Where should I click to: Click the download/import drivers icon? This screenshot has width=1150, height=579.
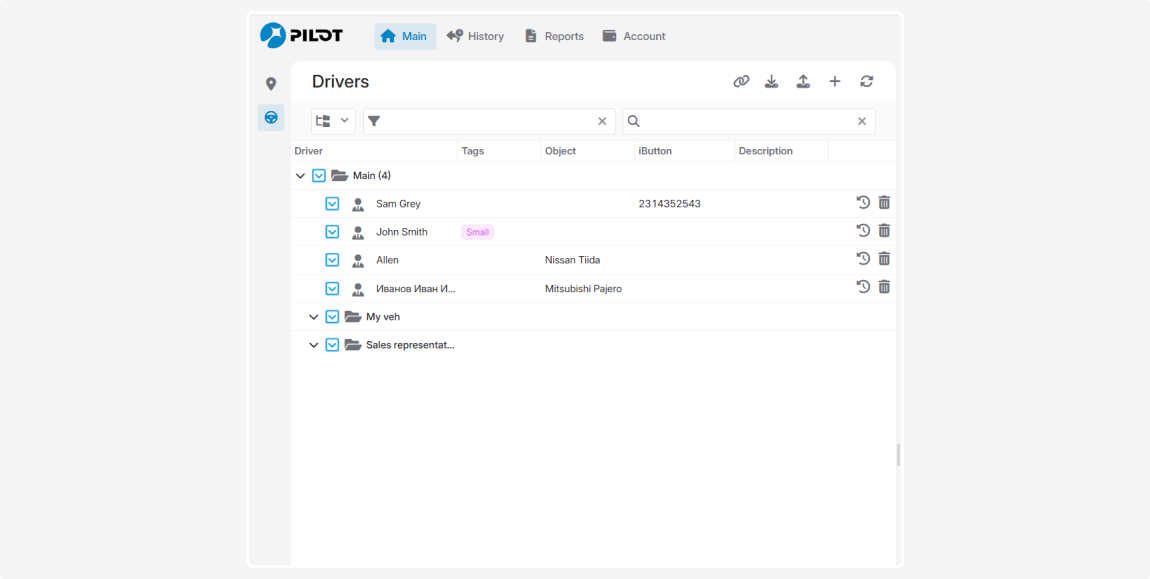pyautogui.click(x=771, y=82)
